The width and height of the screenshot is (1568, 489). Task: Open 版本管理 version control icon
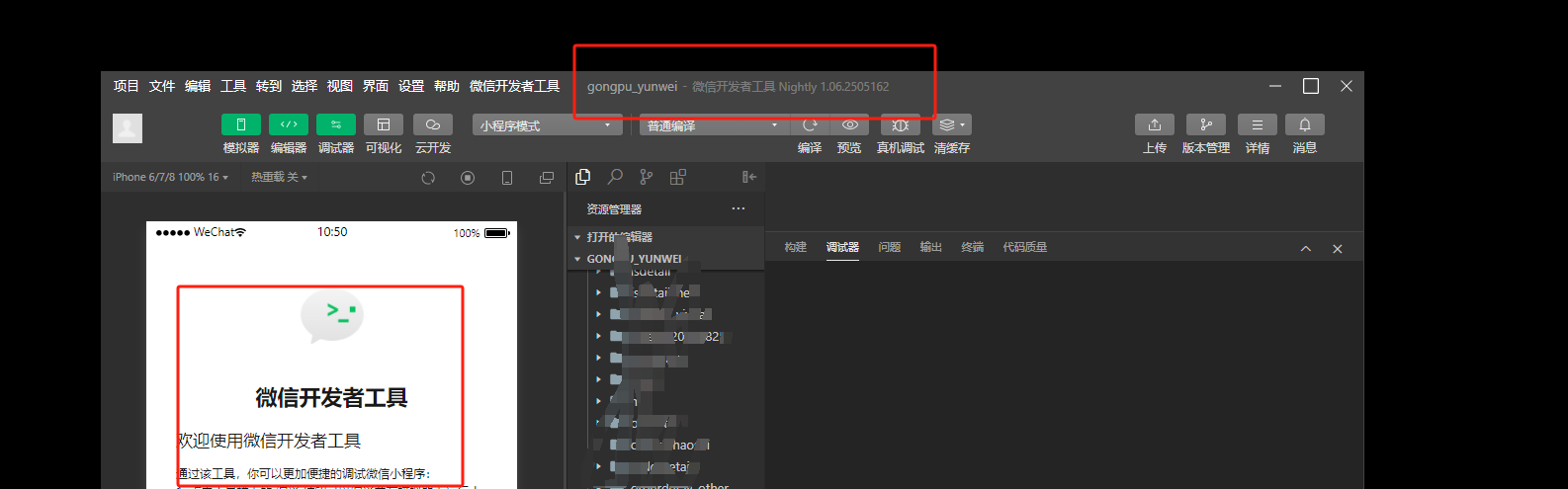[1206, 124]
